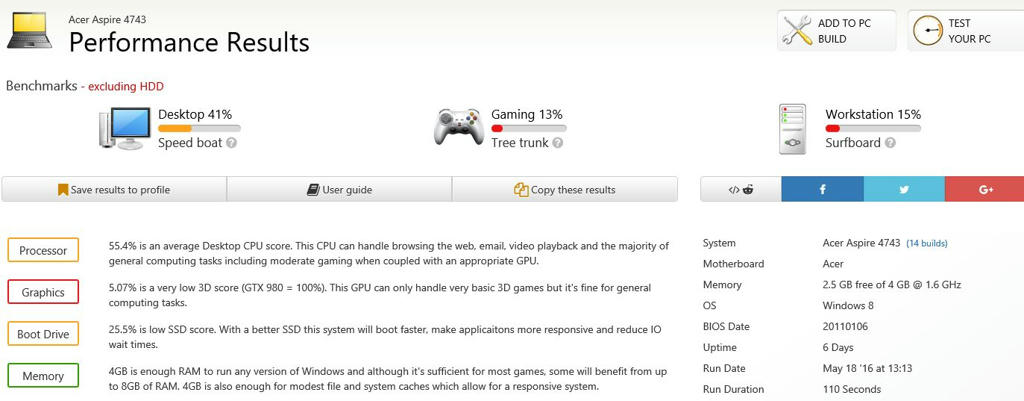
Task: Click the embed code and Reddit share button
Action: click(x=741, y=189)
